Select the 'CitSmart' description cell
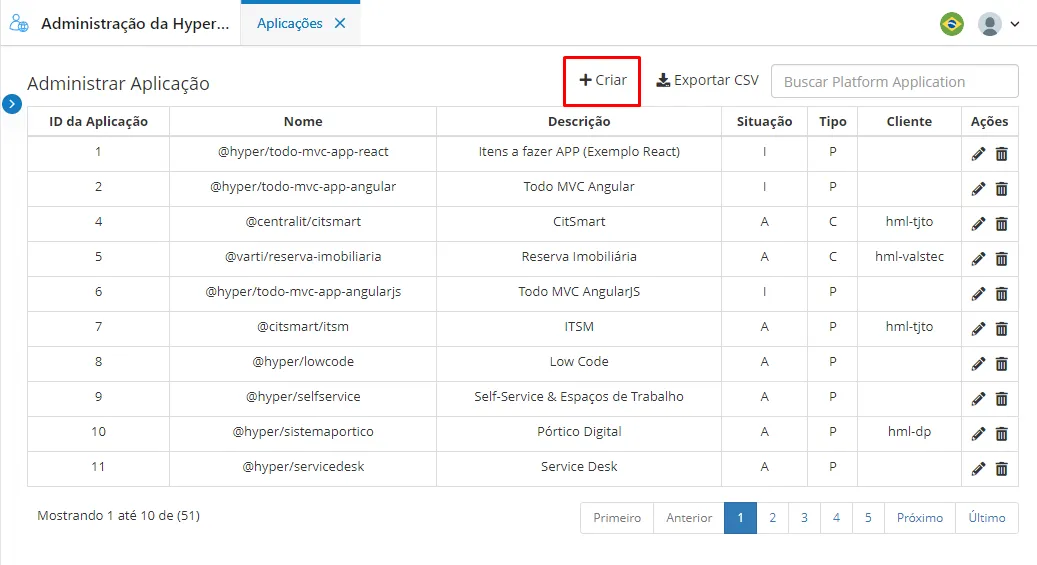The height and width of the screenshot is (565, 1037). click(579, 222)
